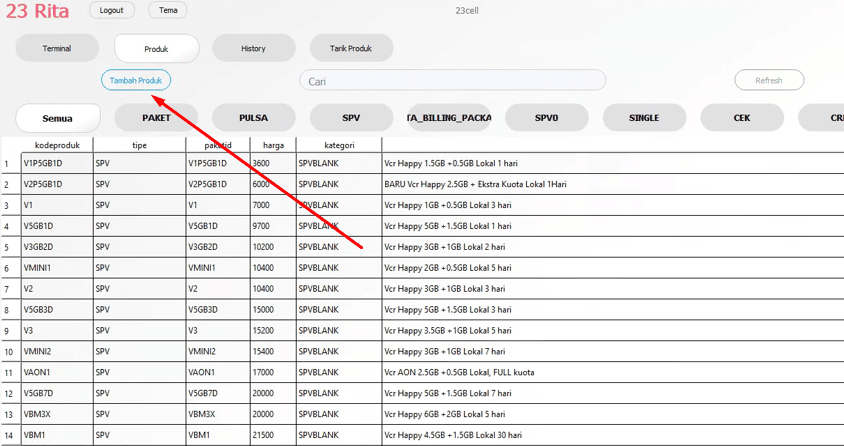Image resolution: width=844 pixels, height=446 pixels.
Task: Select the Semua category filter
Action: point(58,118)
